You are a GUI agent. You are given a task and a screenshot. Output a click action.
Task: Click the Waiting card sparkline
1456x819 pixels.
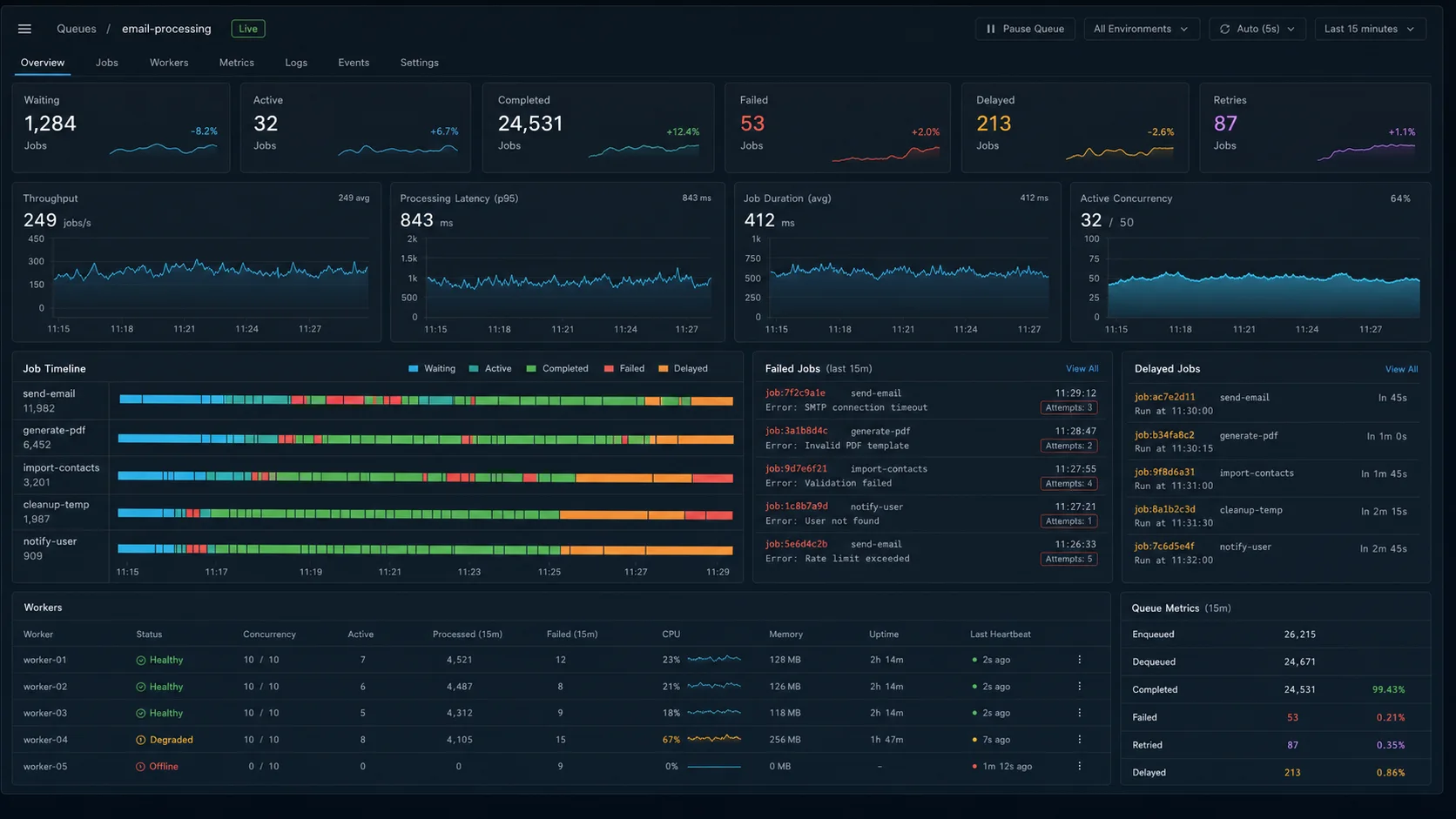click(x=164, y=150)
